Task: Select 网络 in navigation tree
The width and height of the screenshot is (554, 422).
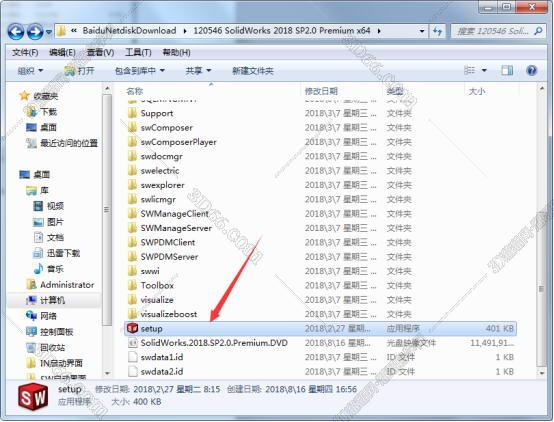Action: 48,316
